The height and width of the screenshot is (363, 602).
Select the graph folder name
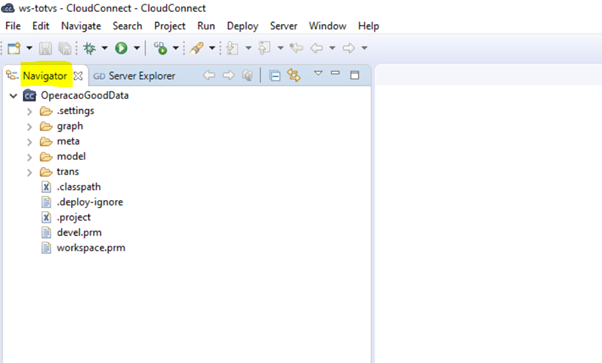pos(70,126)
